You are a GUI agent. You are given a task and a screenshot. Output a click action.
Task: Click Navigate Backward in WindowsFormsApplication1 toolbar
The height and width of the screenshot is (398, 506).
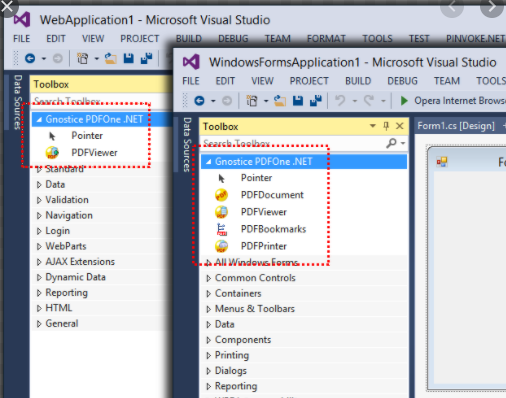(199, 101)
